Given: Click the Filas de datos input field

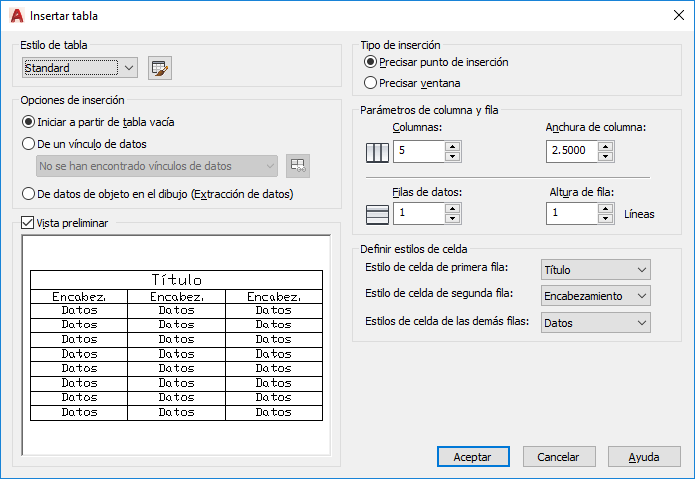Looking at the screenshot, I should 419,214.
